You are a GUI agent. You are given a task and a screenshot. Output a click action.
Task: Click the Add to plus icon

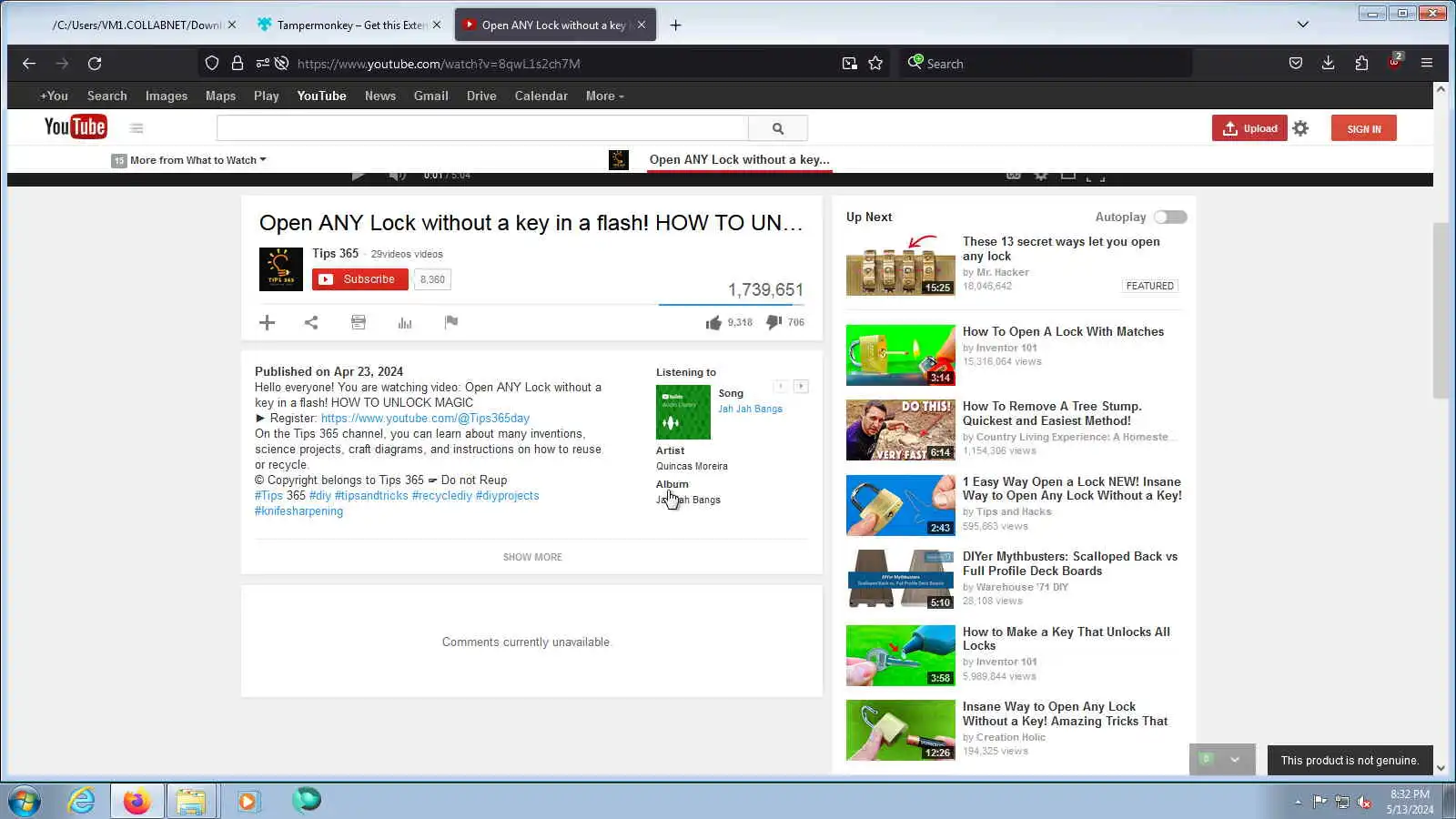pyautogui.click(x=267, y=322)
